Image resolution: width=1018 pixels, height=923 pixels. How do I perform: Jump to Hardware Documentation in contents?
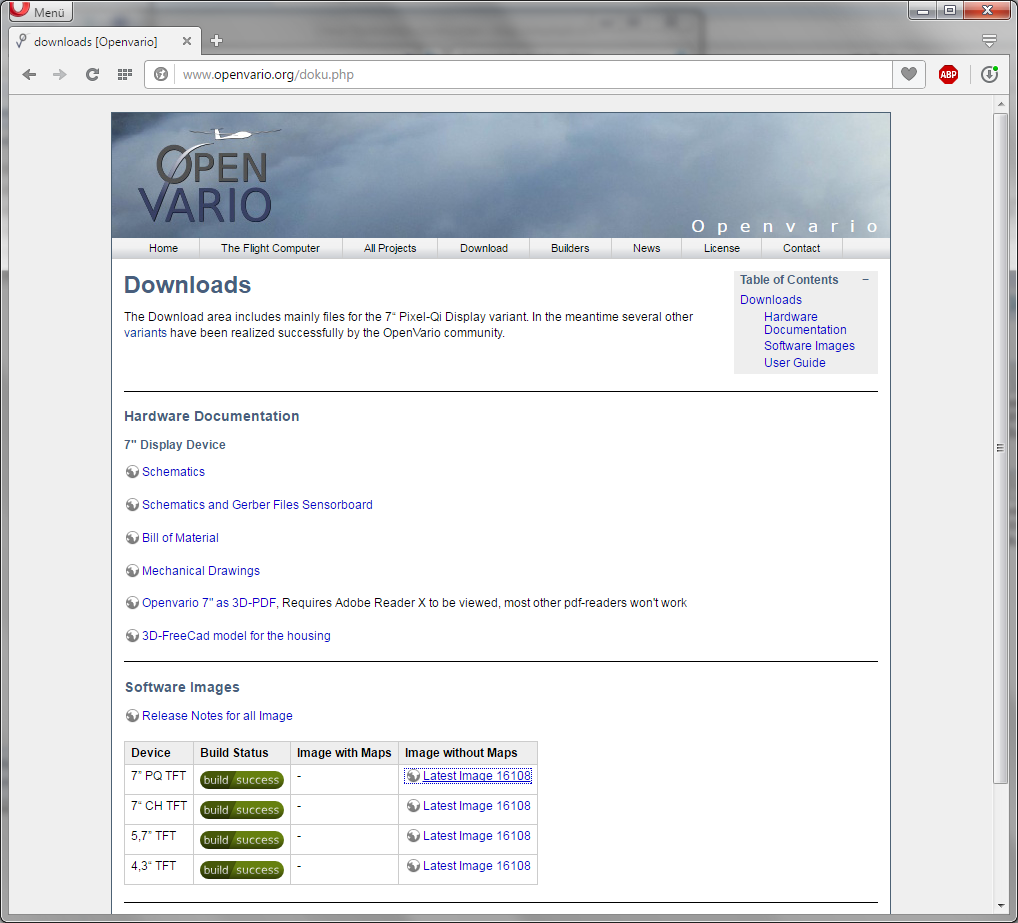coord(805,323)
